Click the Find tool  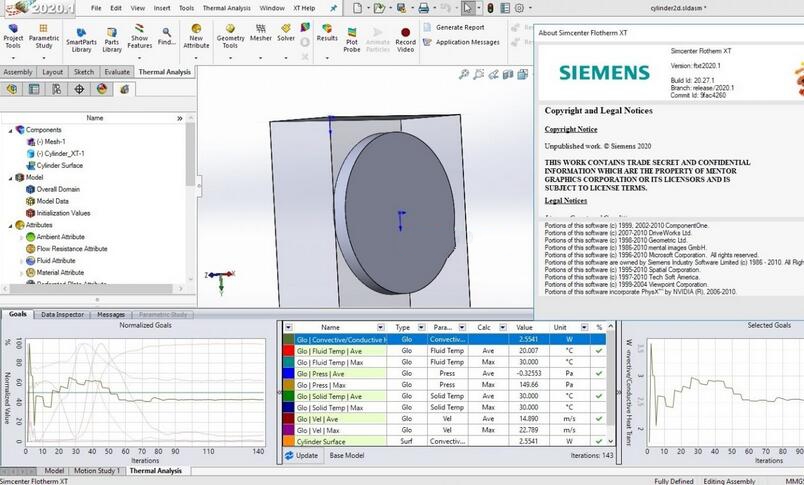pyautogui.click(x=166, y=36)
